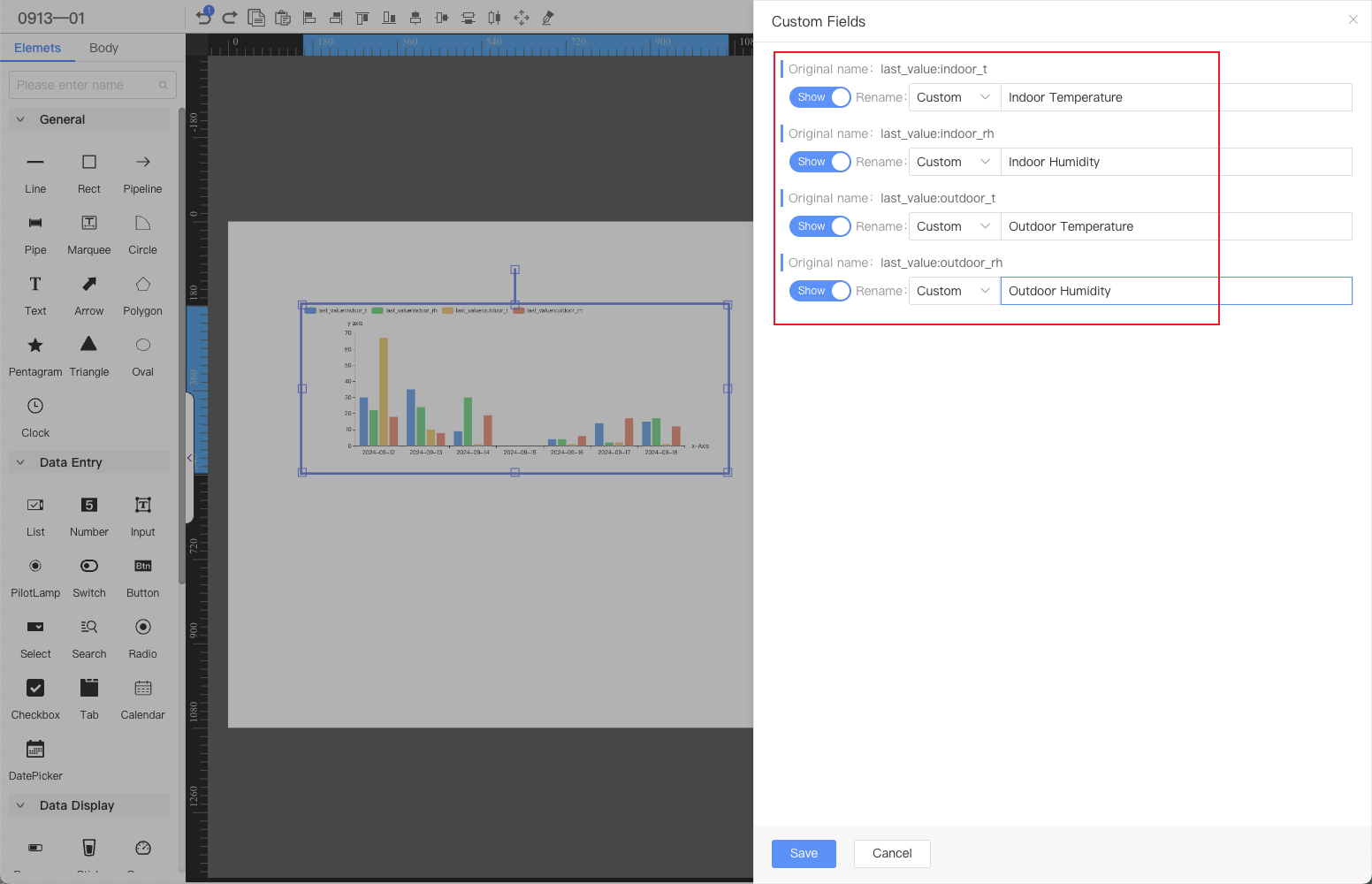Collapse the General section
The image size is (1372, 884).
point(21,119)
